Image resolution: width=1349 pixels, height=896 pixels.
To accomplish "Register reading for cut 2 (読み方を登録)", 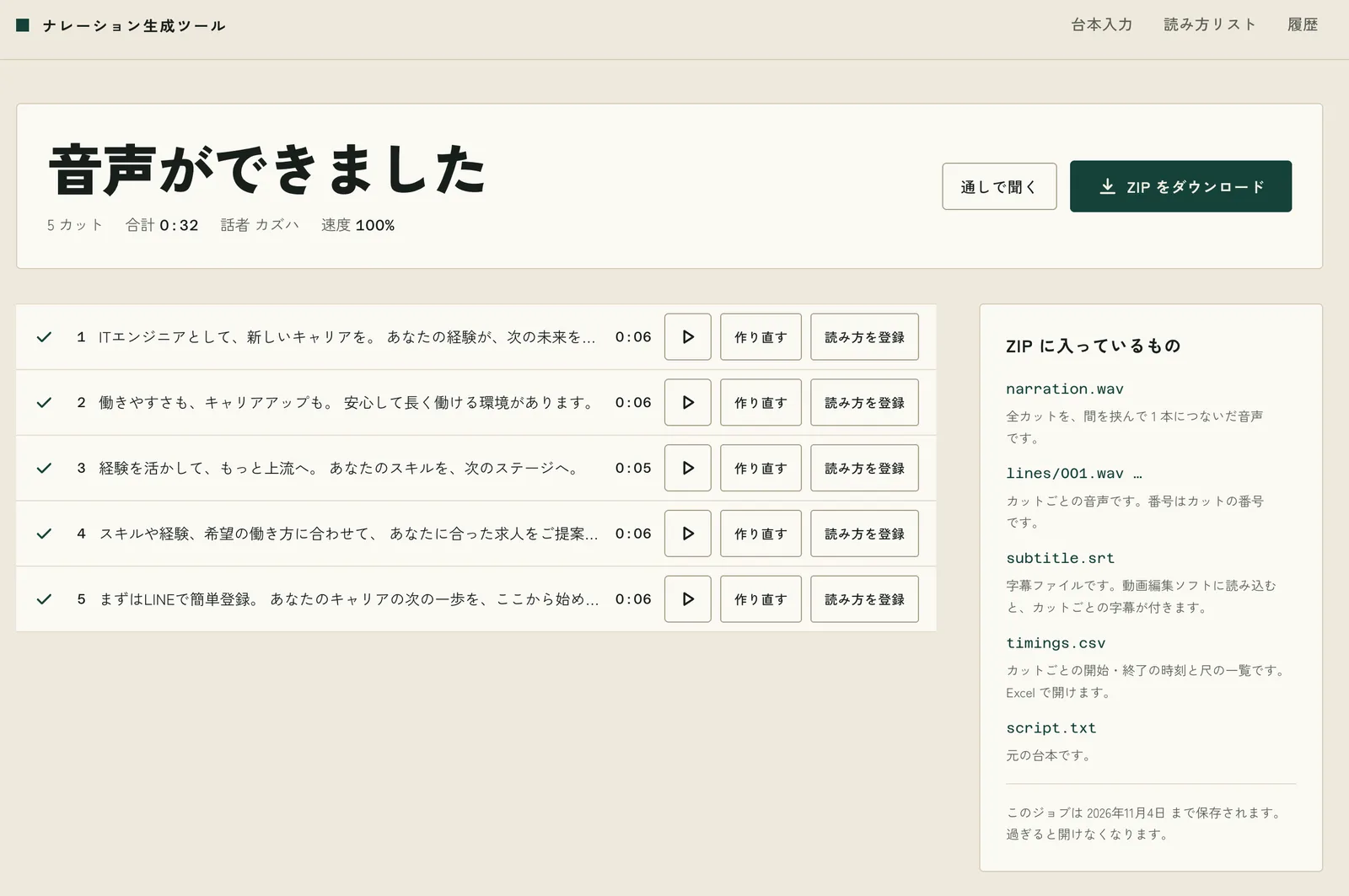I will (x=864, y=403).
